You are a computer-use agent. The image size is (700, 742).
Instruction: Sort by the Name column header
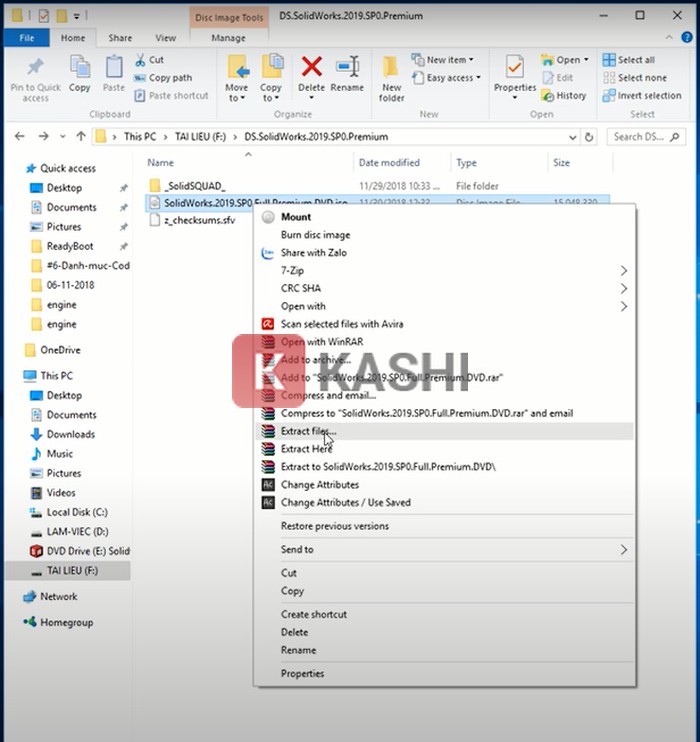160,163
